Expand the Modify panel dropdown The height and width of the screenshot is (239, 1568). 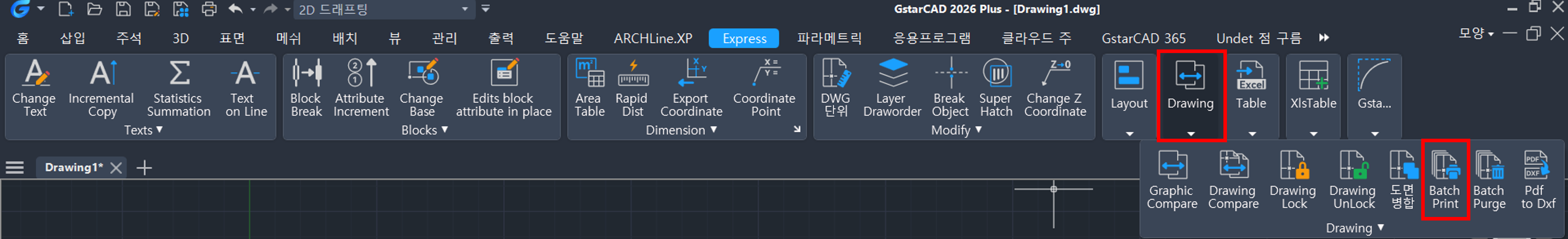[956, 130]
